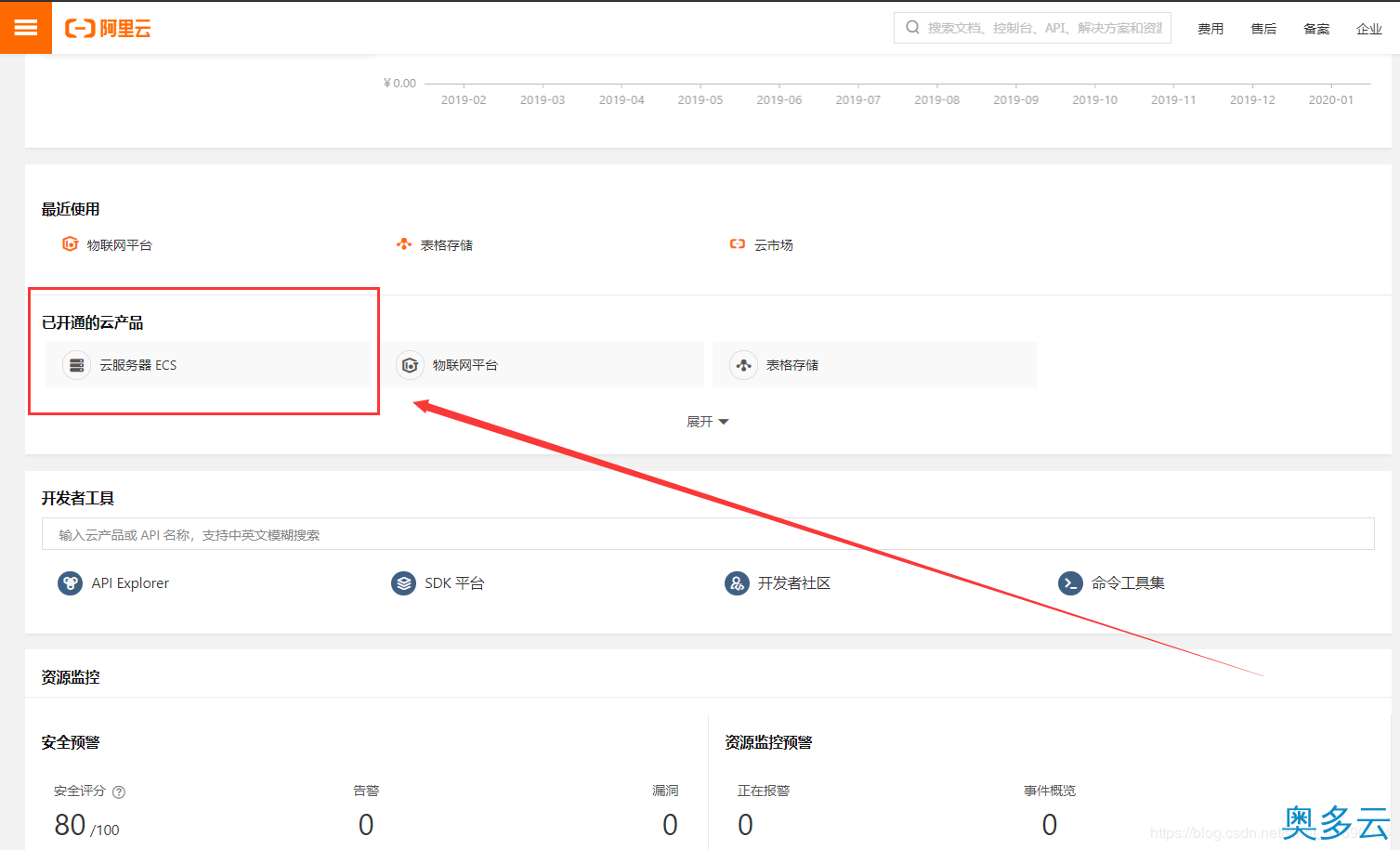1400x850 pixels.
Task: Open the API Explorer link
Action: point(130,583)
